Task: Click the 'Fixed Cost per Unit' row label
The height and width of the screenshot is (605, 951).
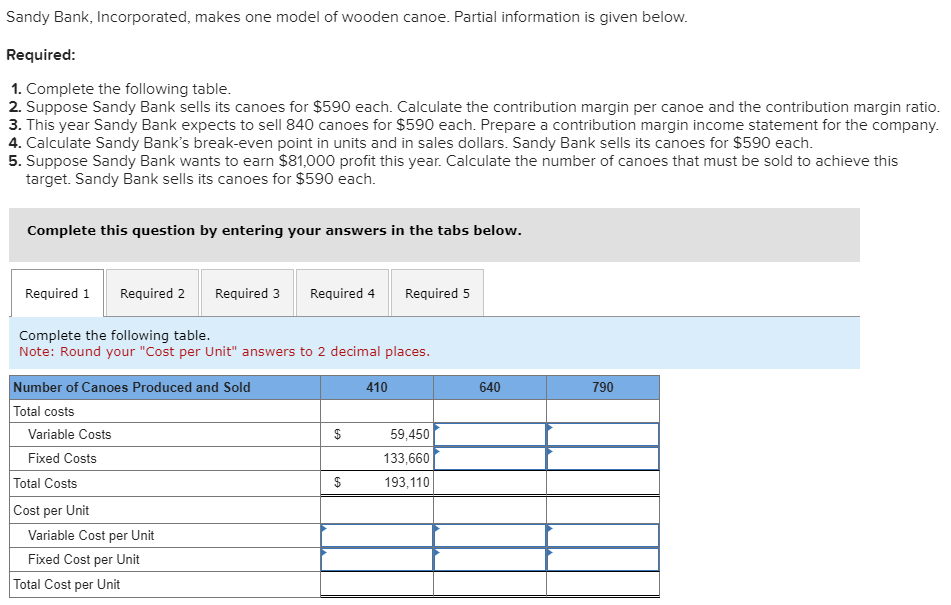Action: 84,560
